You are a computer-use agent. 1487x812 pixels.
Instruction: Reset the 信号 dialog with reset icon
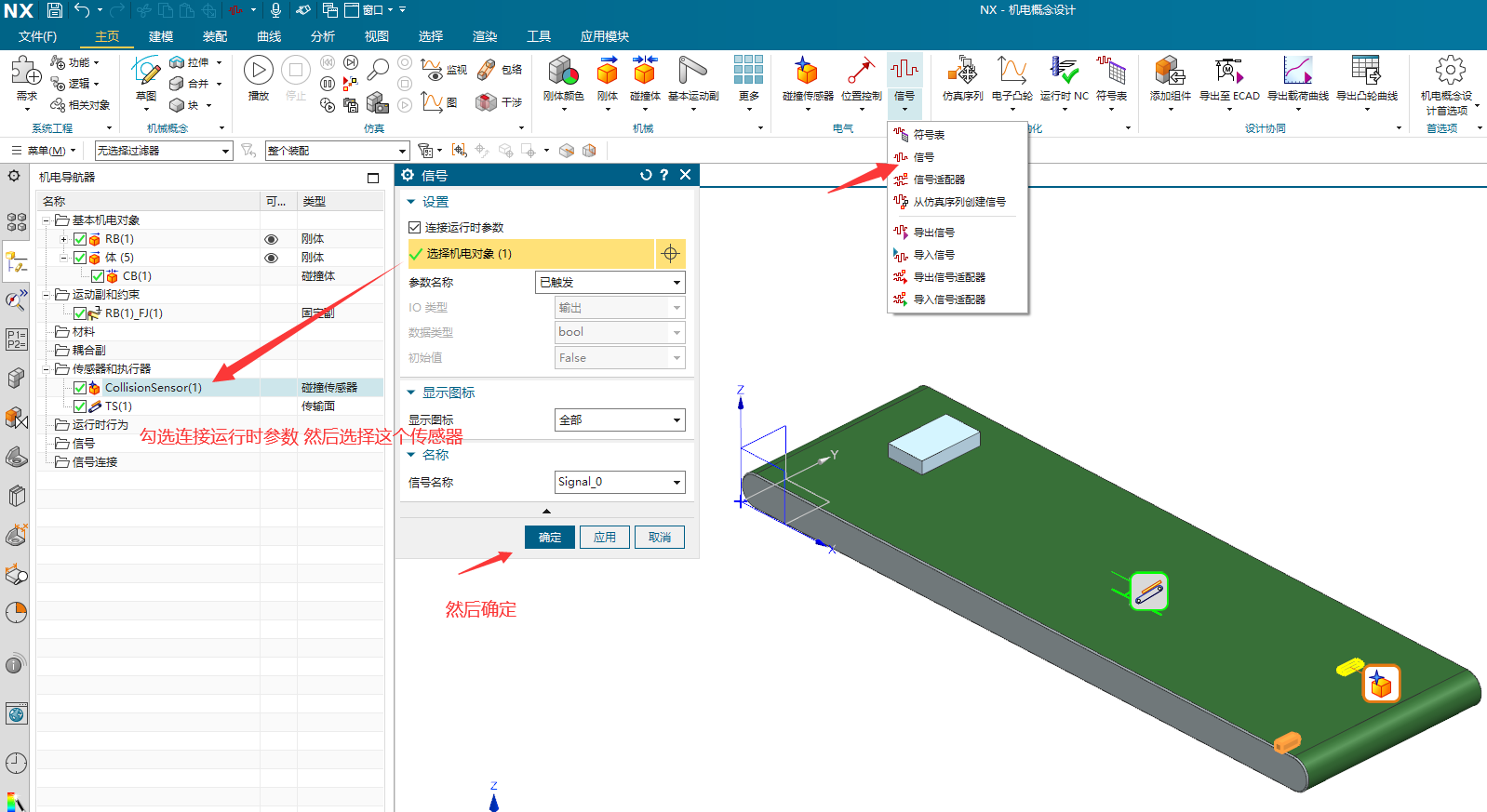(646, 175)
